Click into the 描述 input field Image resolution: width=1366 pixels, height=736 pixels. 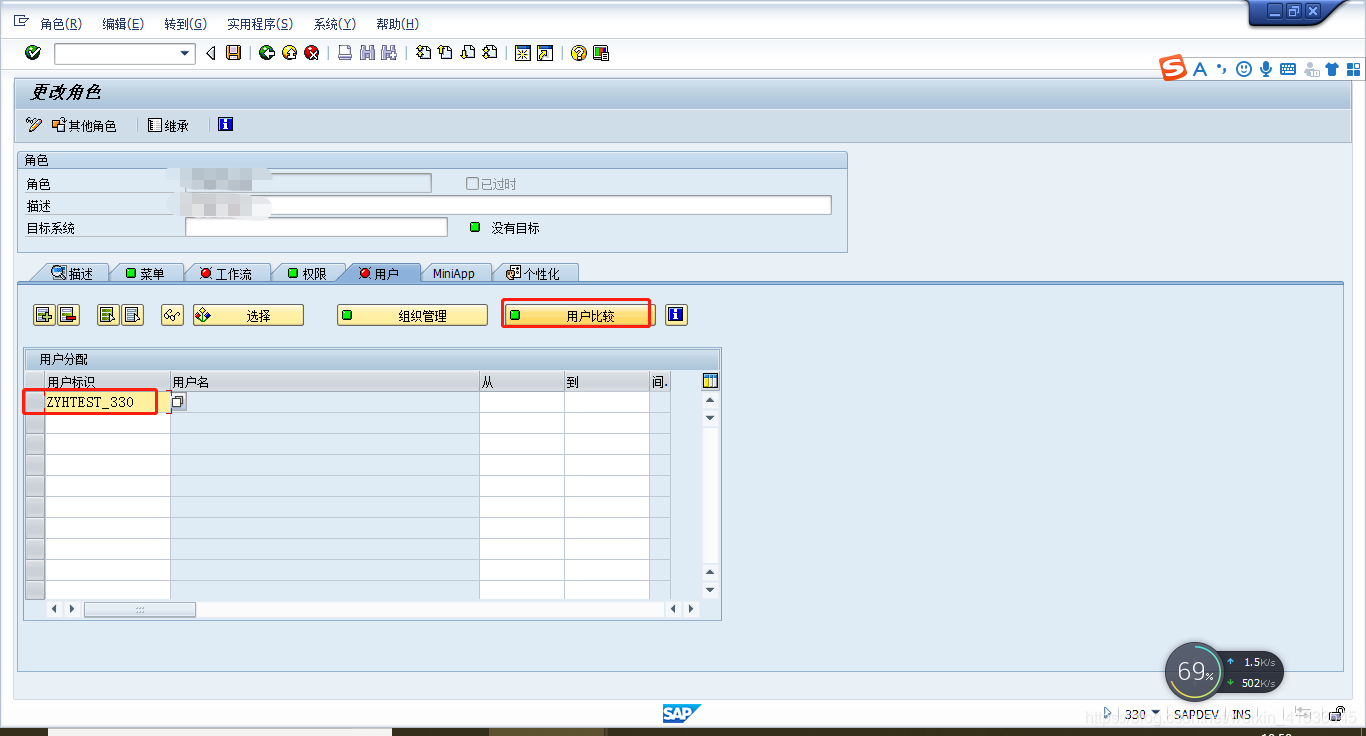pos(508,205)
